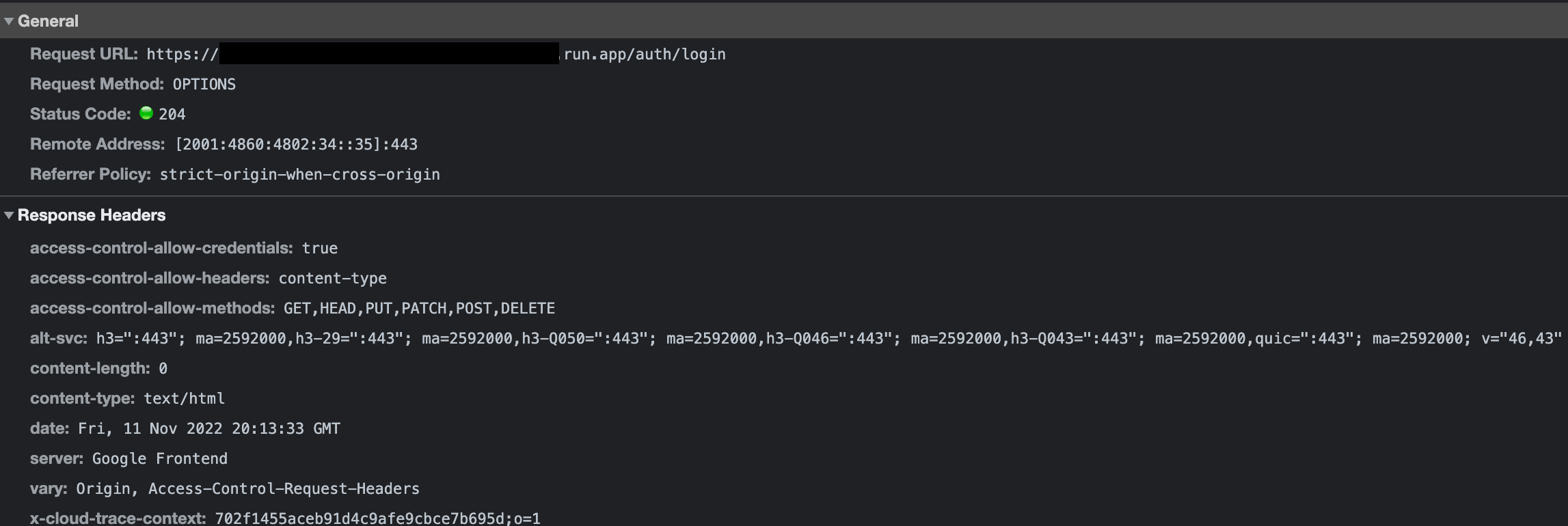Click the server header name

click(x=57, y=458)
